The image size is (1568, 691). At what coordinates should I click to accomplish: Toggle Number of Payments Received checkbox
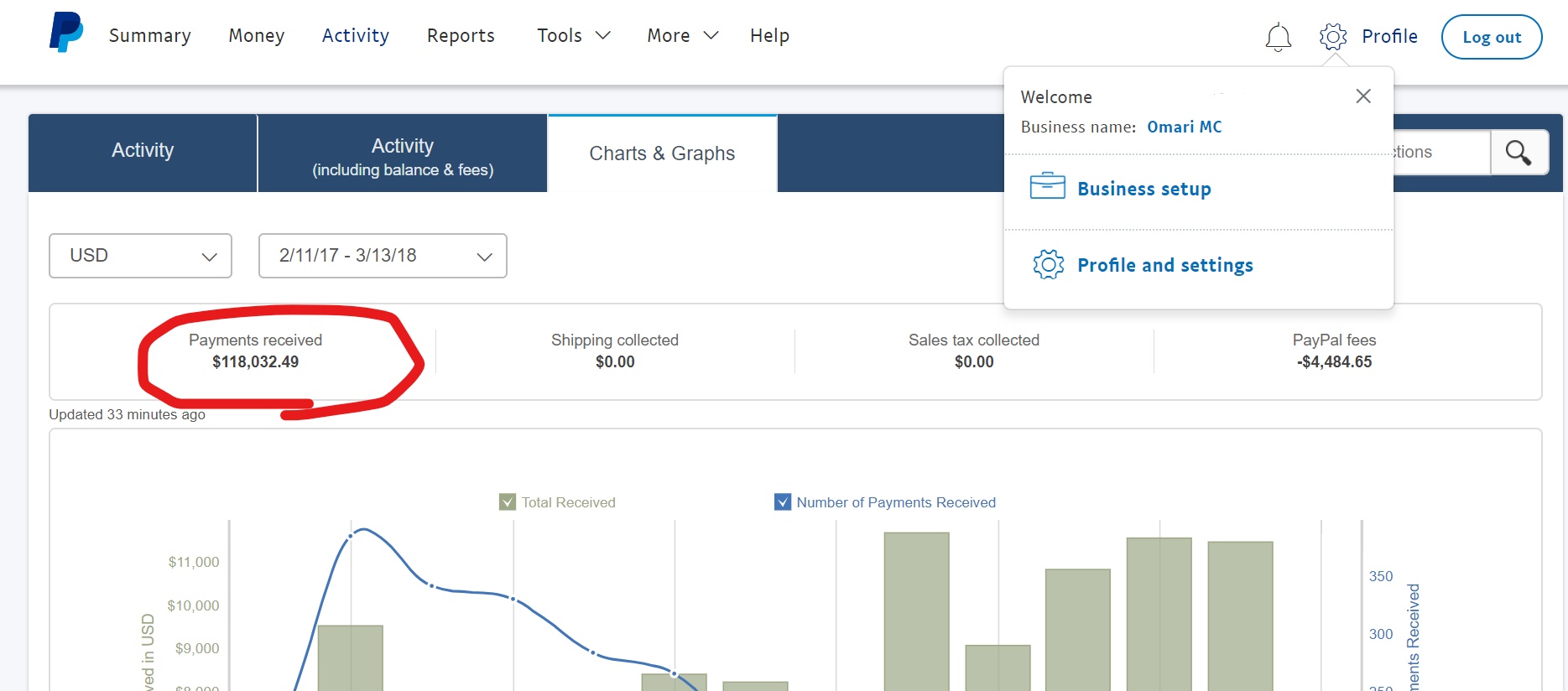[783, 501]
